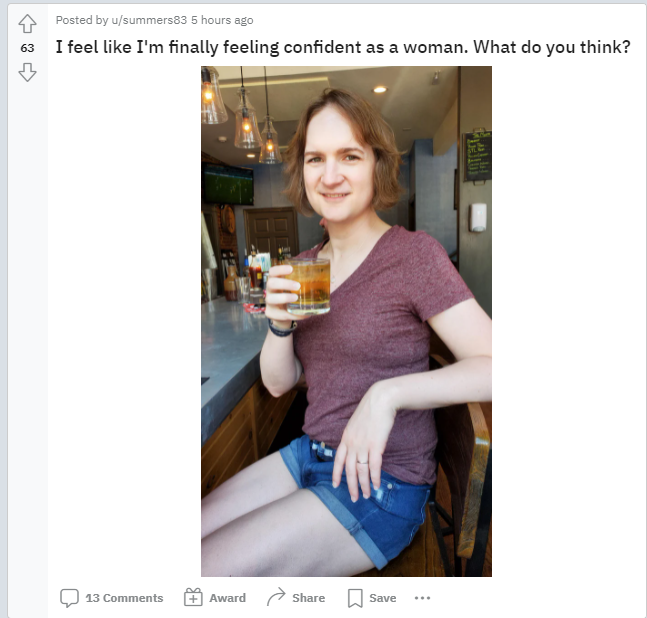The image size is (647, 618).
Task: Open the post photo at the face
Action: pyautogui.click(x=338, y=165)
